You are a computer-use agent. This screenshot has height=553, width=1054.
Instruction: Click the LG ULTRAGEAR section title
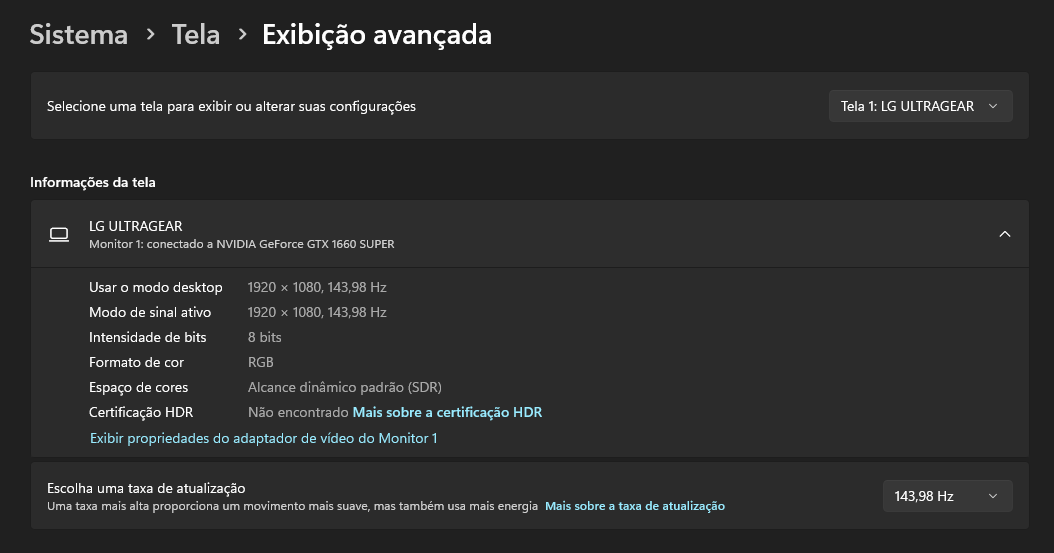point(135,226)
